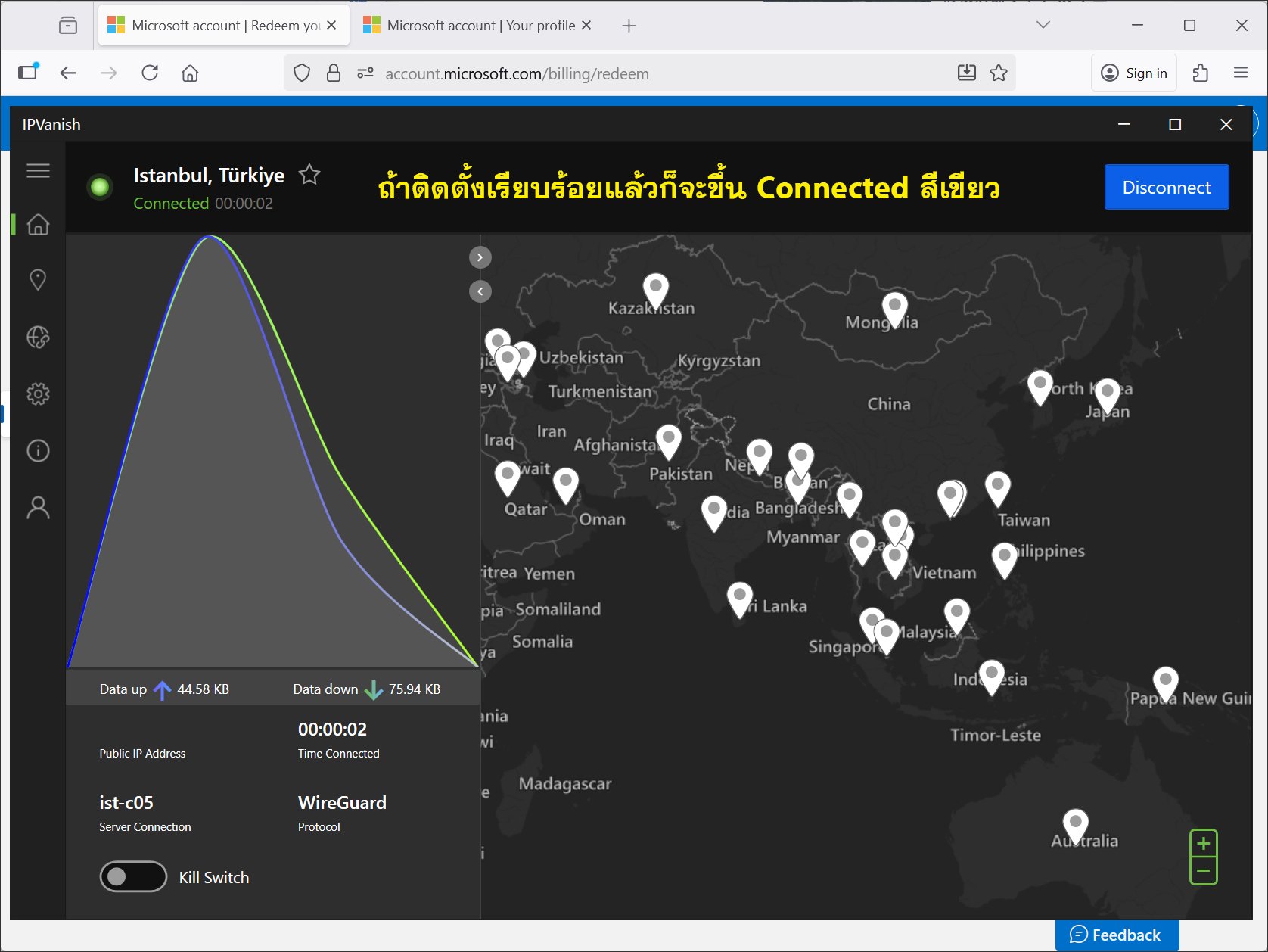
Task: Favorite Istanbul, Türkiye with star icon
Action: 309,175
